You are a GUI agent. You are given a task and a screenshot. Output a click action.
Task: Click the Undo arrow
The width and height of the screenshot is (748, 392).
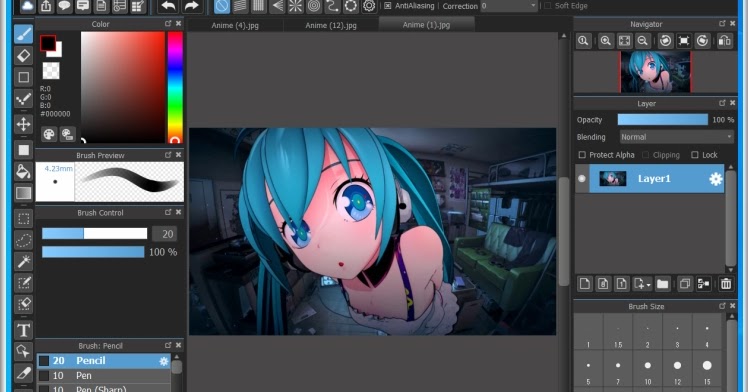coord(168,6)
